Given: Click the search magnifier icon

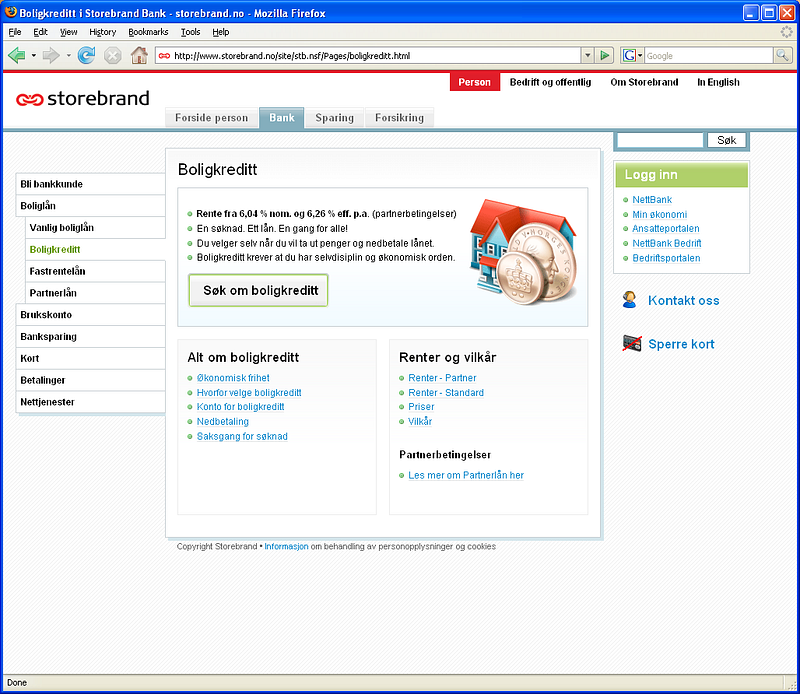Looking at the screenshot, I should pos(782,55).
